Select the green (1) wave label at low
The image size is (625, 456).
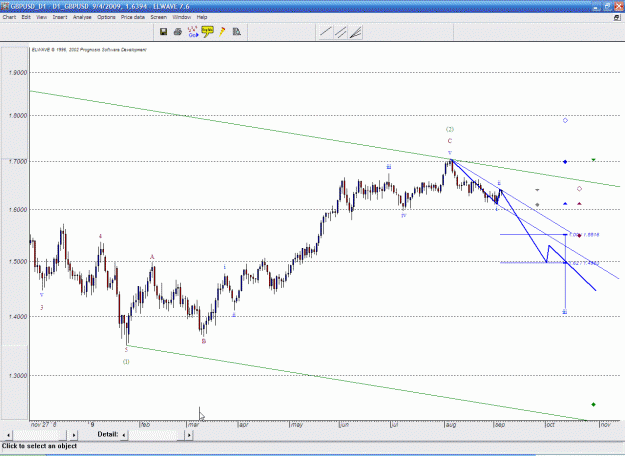tap(126, 362)
